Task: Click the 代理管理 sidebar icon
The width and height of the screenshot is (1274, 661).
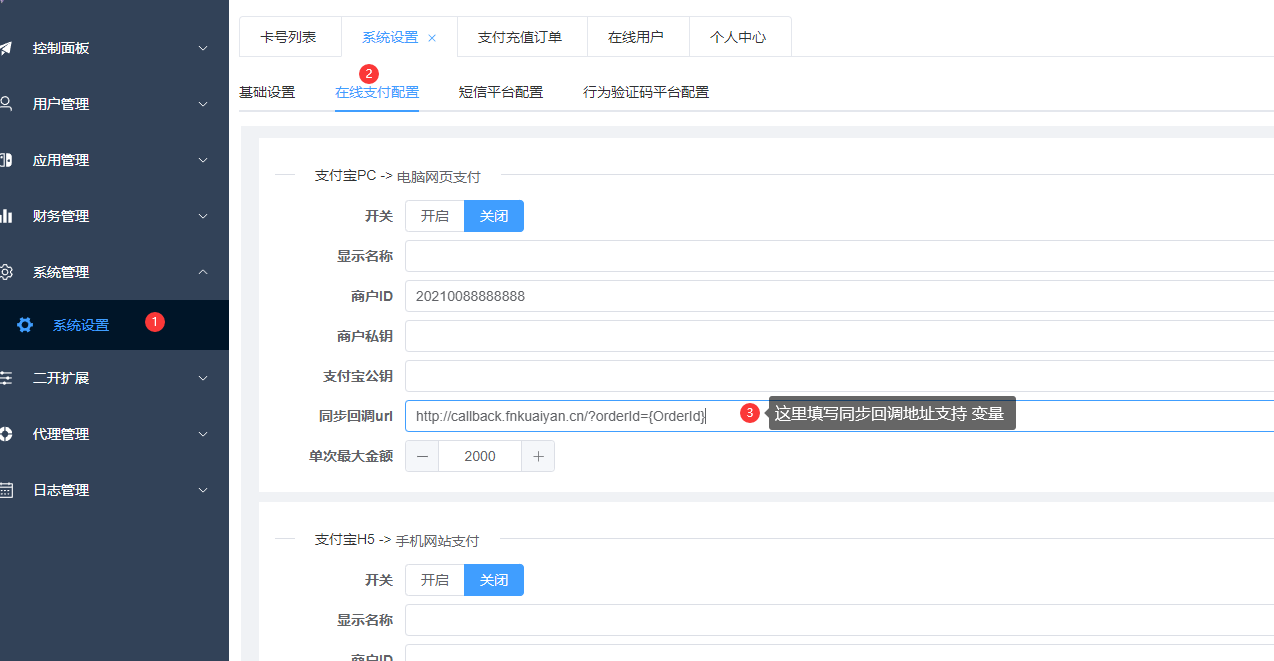Action: pyautogui.click(x=6, y=434)
